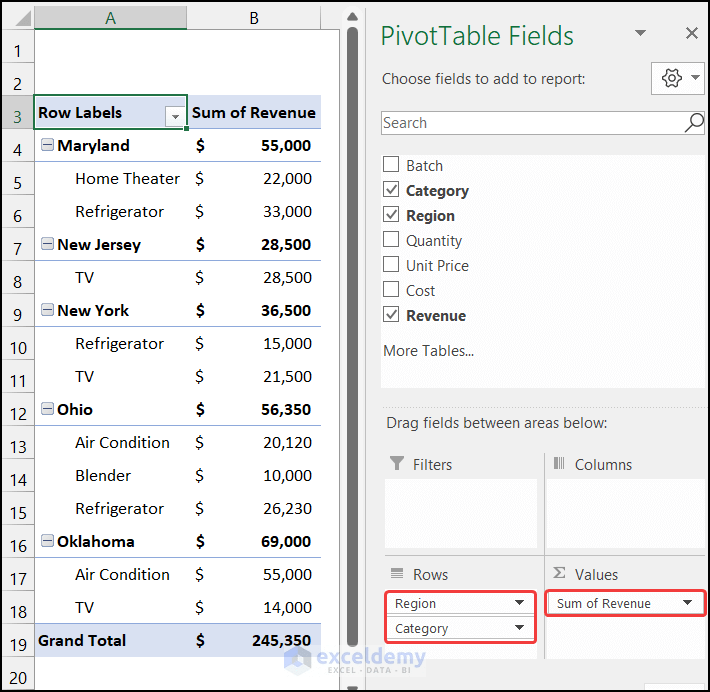Image resolution: width=710 pixels, height=692 pixels.
Task: Select the Grand Total cell
Action: (x=110, y=640)
